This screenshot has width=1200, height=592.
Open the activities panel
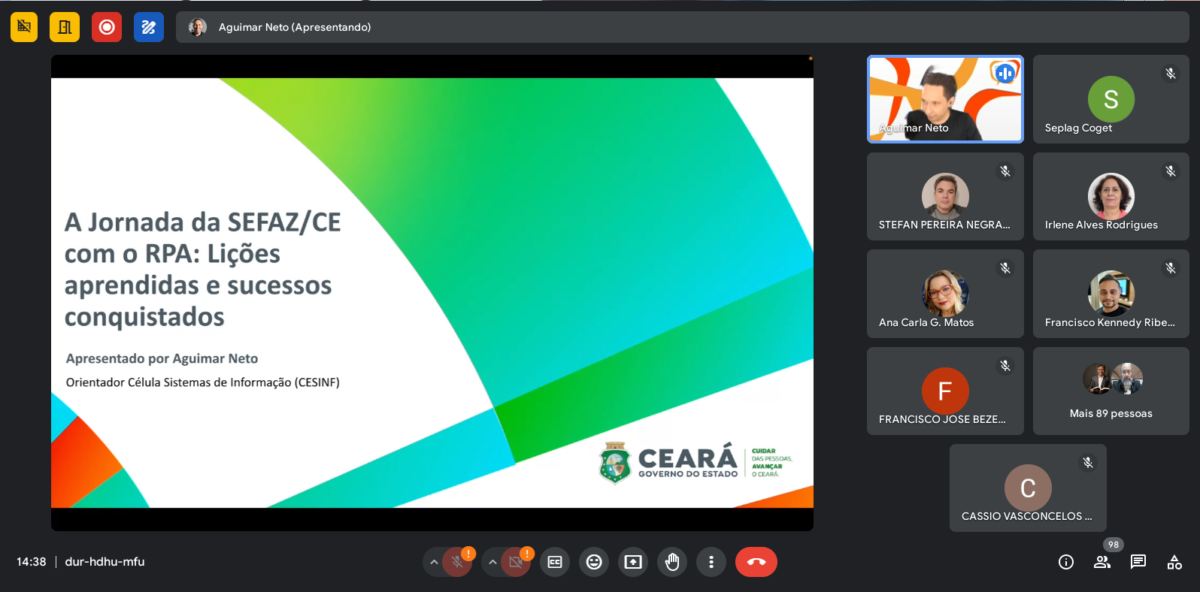coord(1174,562)
